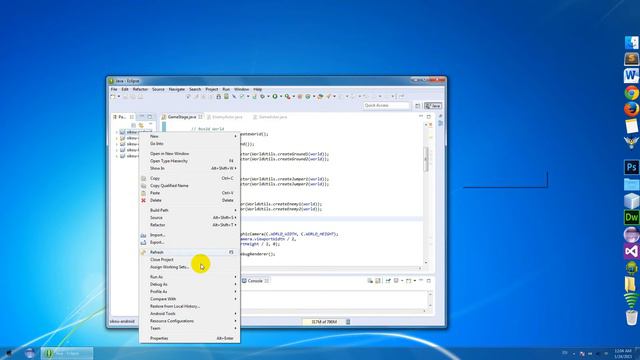This screenshot has height=360, width=640.
Task: Click the taskbar clock
Action: (x=622, y=353)
